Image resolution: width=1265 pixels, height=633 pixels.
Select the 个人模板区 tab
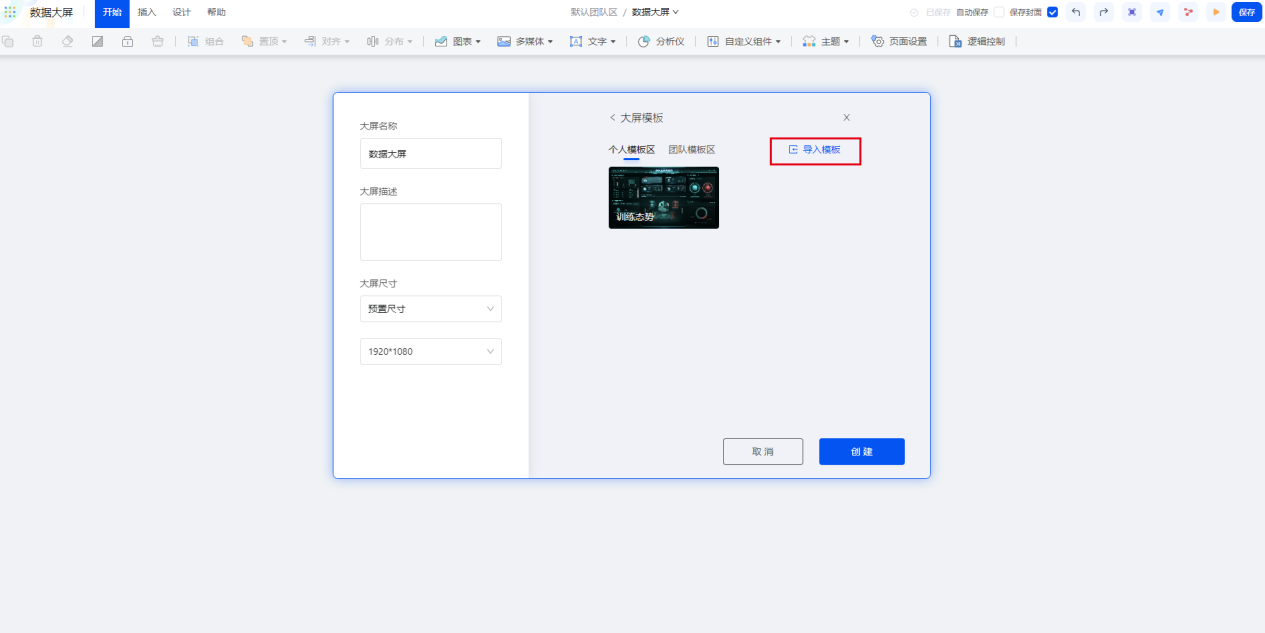tap(631, 150)
